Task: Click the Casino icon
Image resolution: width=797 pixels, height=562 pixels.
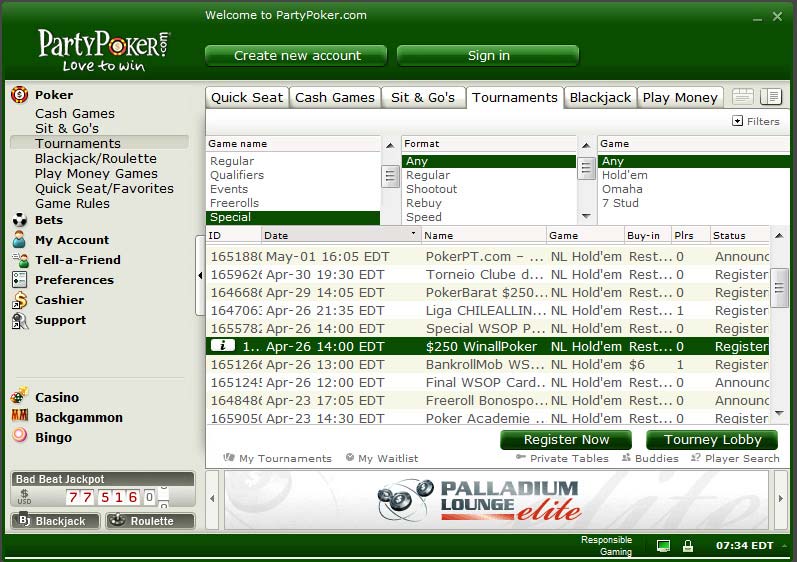Action: click(x=19, y=396)
